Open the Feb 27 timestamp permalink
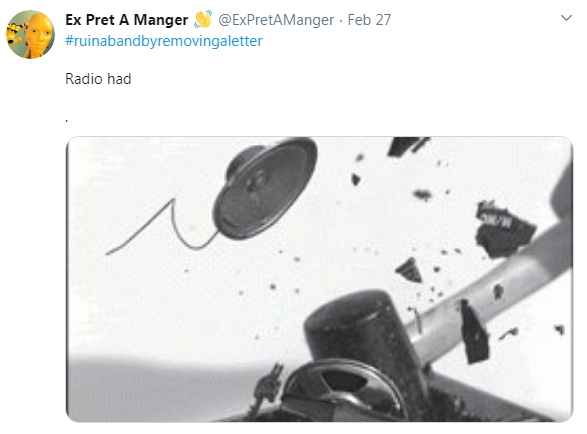Viewport: 587px width, 434px height. tap(369, 20)
